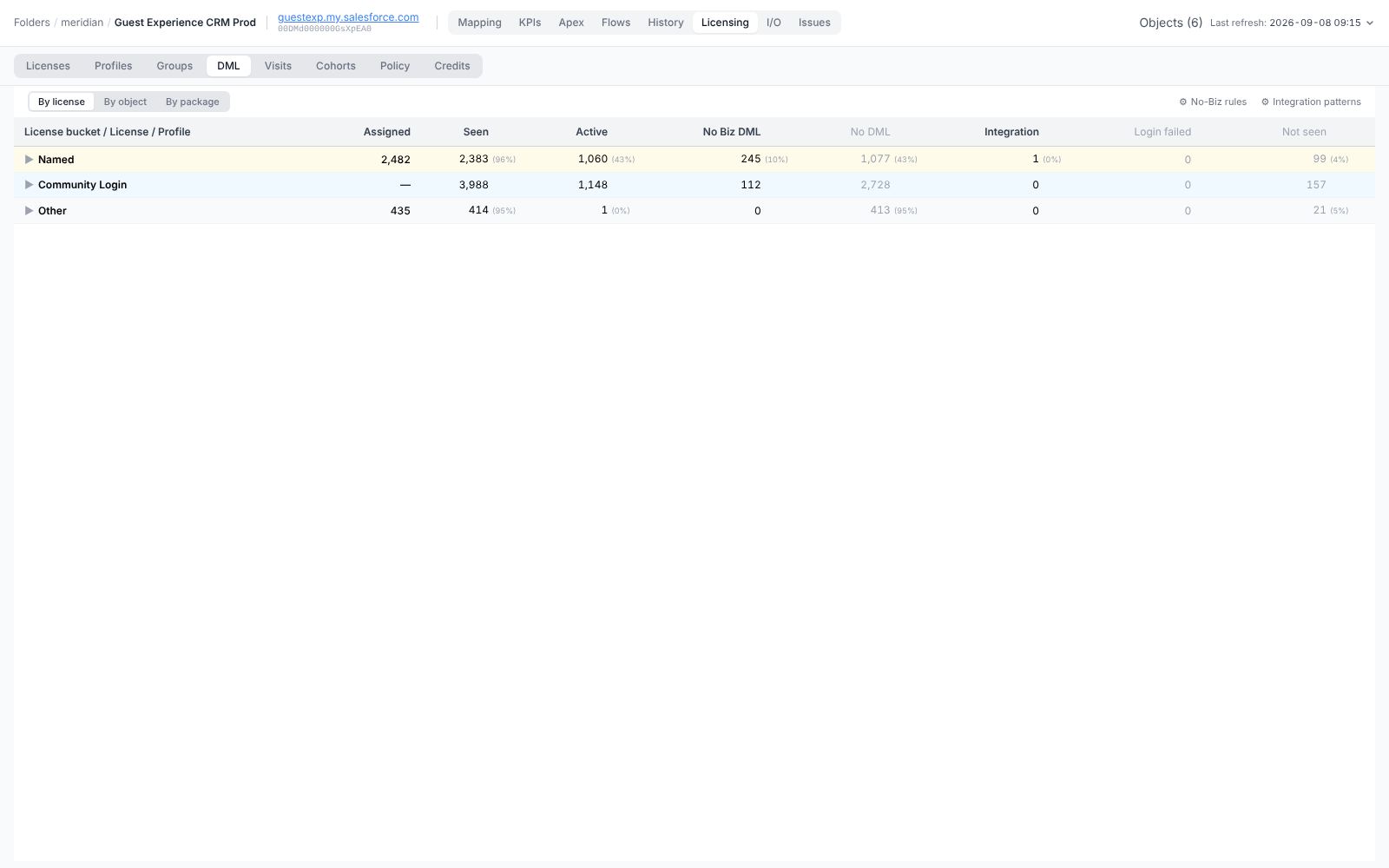Viewport: 1389px width, 868px height.
Task: Open the Mapping tab
Action: point(479,23)
